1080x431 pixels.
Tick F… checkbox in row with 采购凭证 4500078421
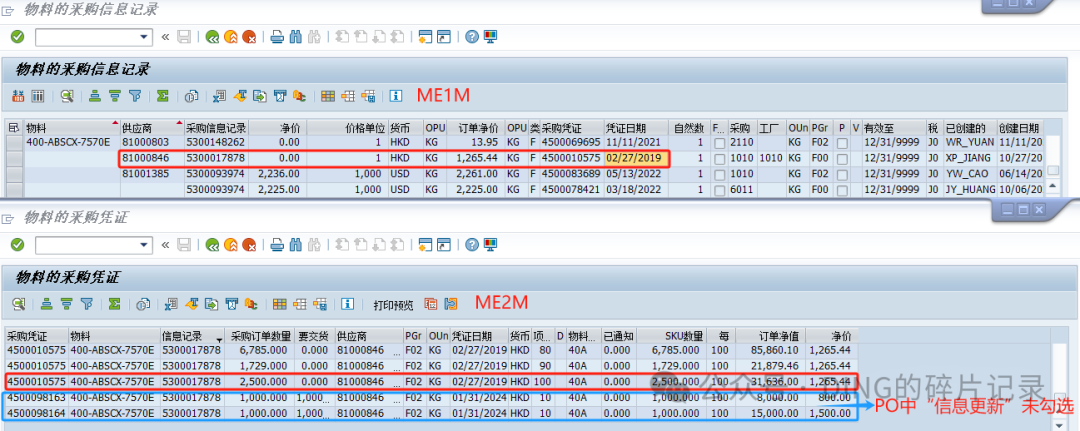point(719,189)
